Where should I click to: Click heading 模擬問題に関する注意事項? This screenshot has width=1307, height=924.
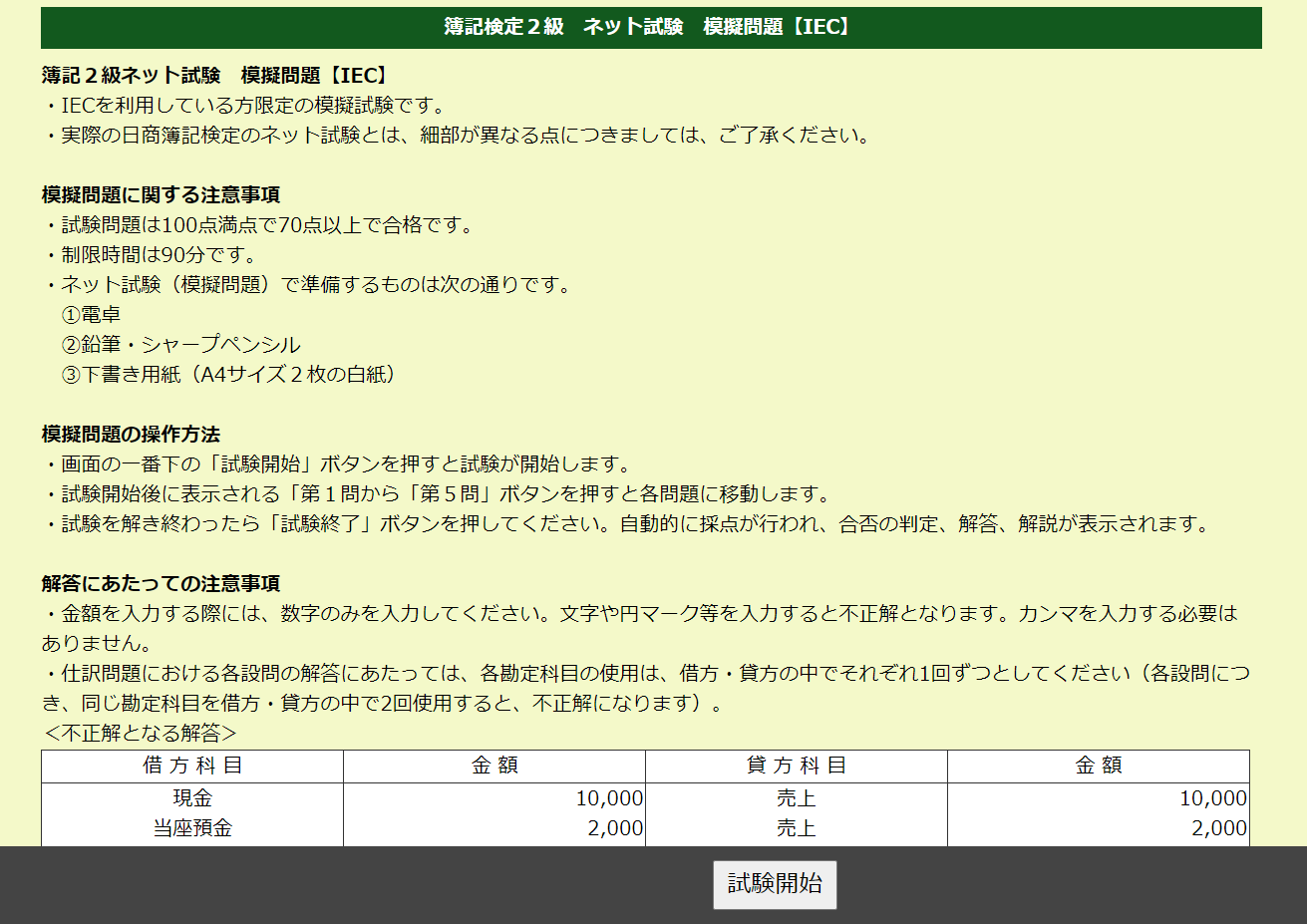[162, 195]
